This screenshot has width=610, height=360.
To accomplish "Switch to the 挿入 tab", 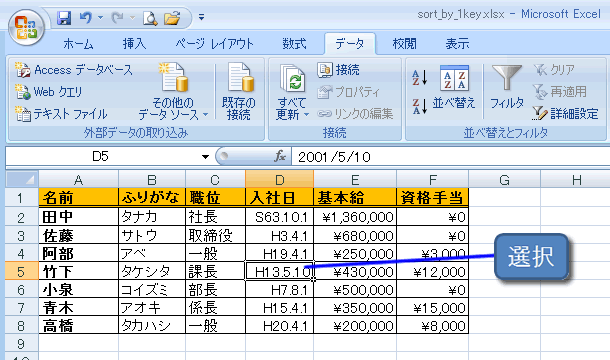I will click(x=134, y=44).
